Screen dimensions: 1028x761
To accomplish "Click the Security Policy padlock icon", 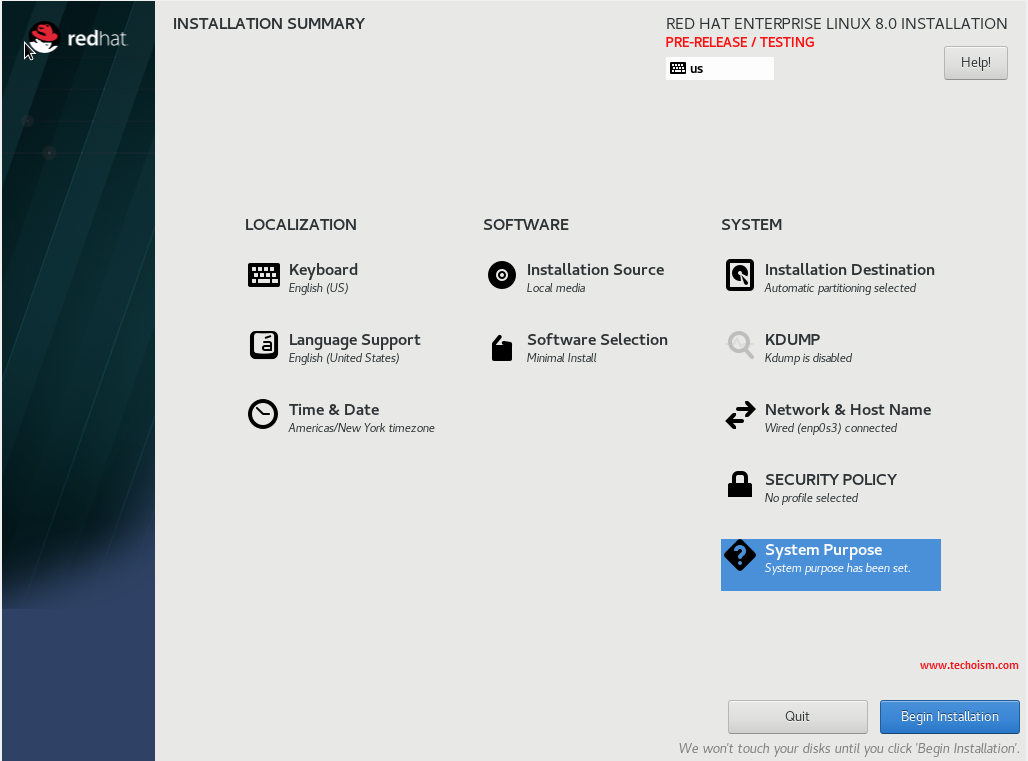I will tap(740, 484).
